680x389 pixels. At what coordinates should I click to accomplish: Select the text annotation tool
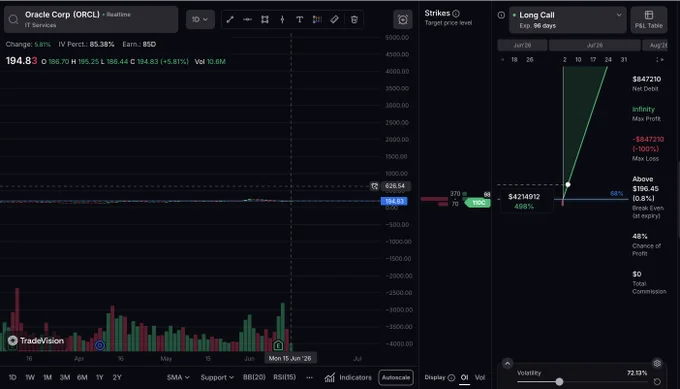click(299, 20)
